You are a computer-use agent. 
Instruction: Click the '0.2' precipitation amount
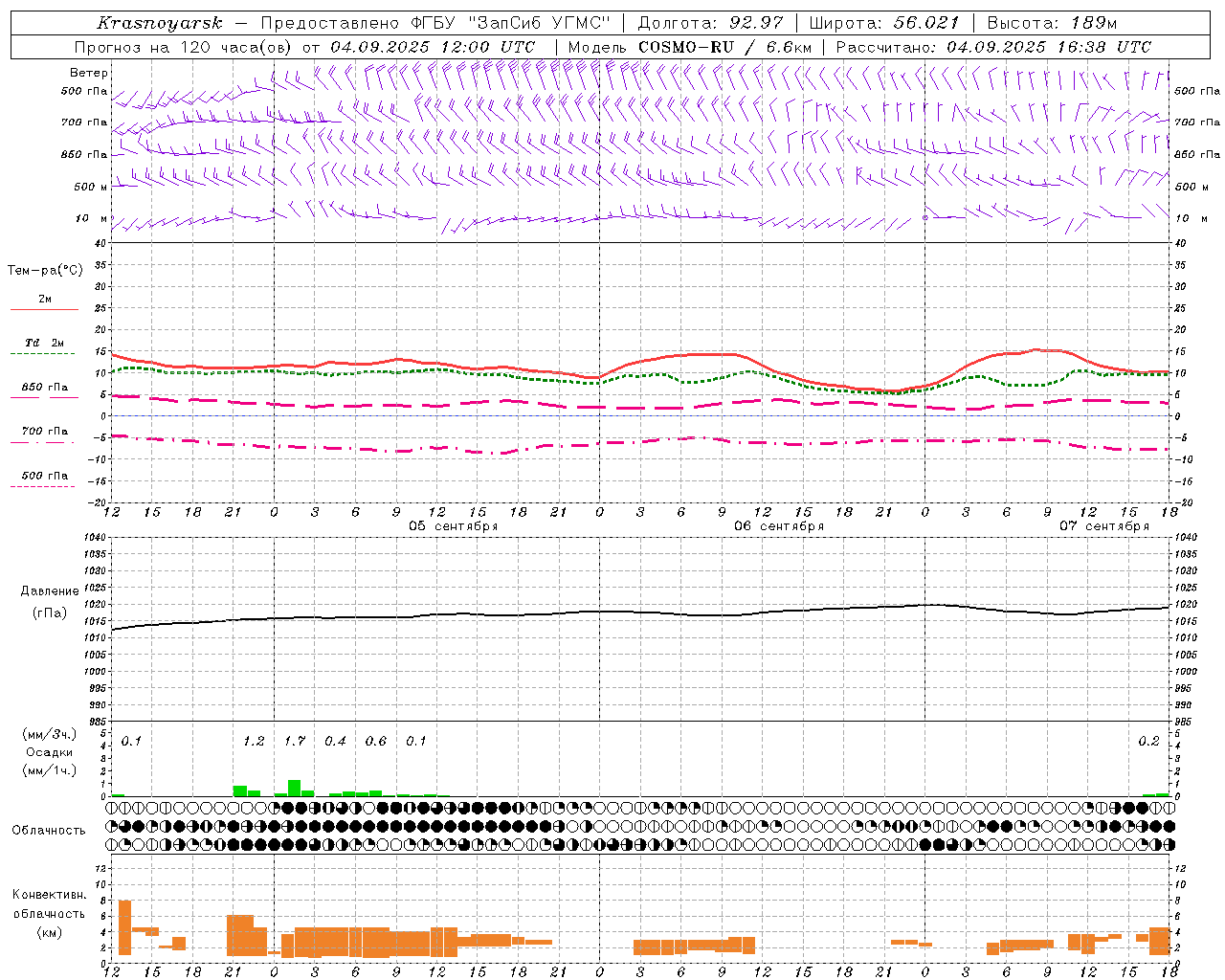coord(1148,742)
